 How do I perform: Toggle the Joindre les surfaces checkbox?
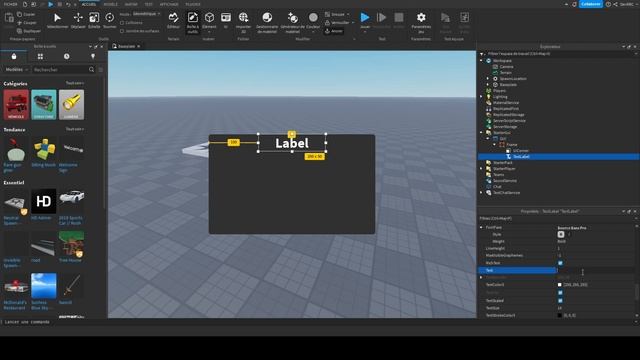coord(122,31)
